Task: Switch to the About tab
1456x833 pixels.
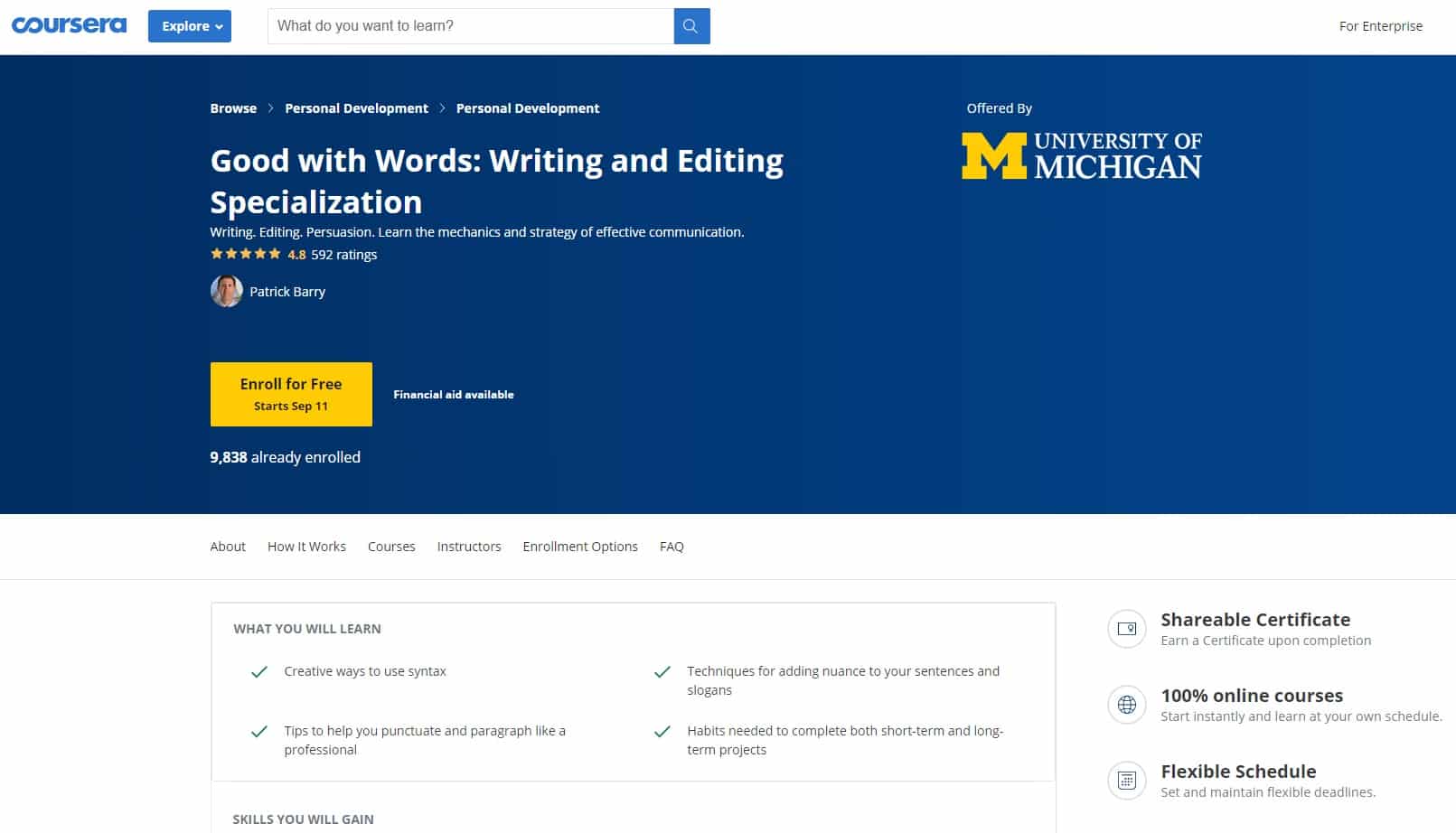Action: [228, 547]
